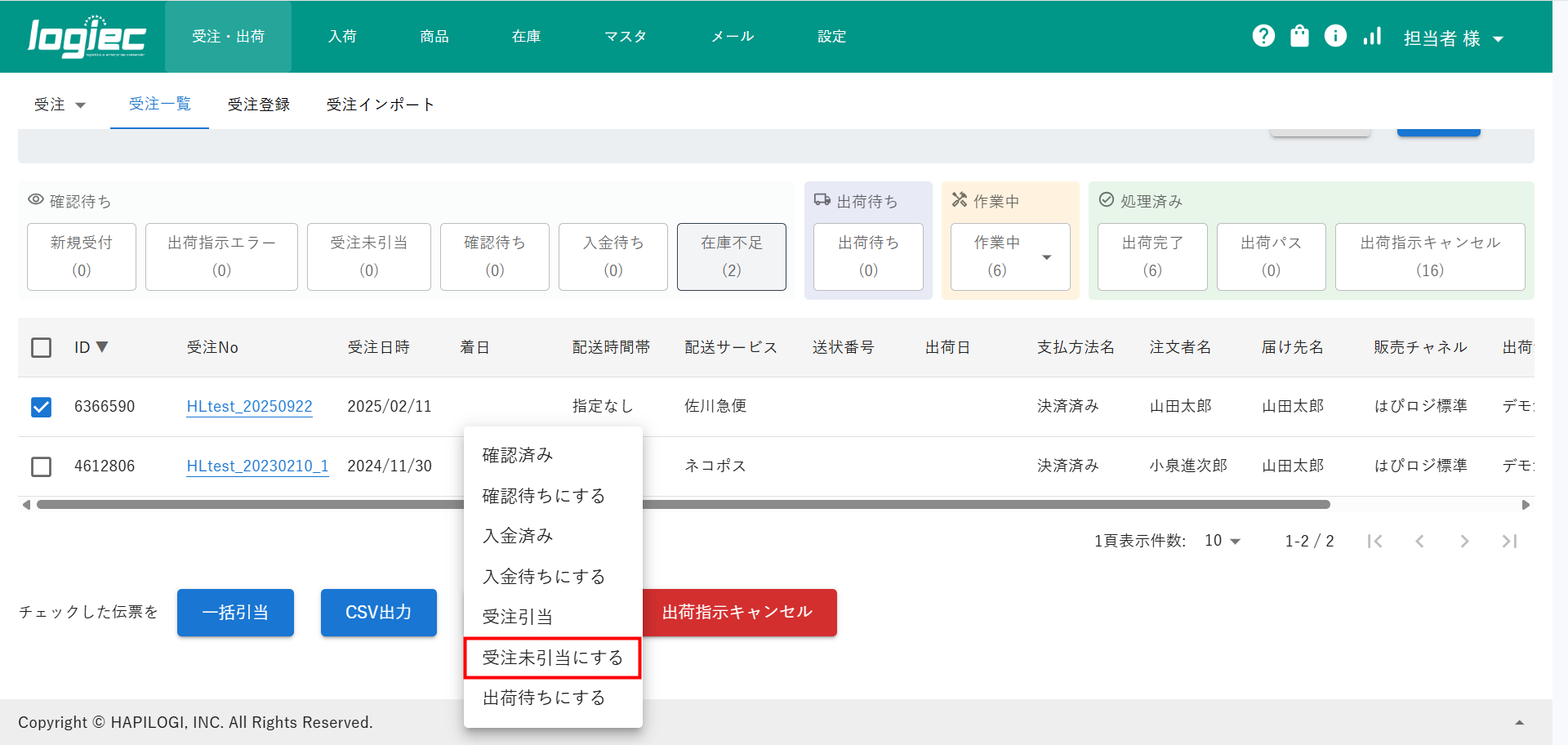
Task: Toggle the select-all header checkbox
Action: click(x=41, y=348)
